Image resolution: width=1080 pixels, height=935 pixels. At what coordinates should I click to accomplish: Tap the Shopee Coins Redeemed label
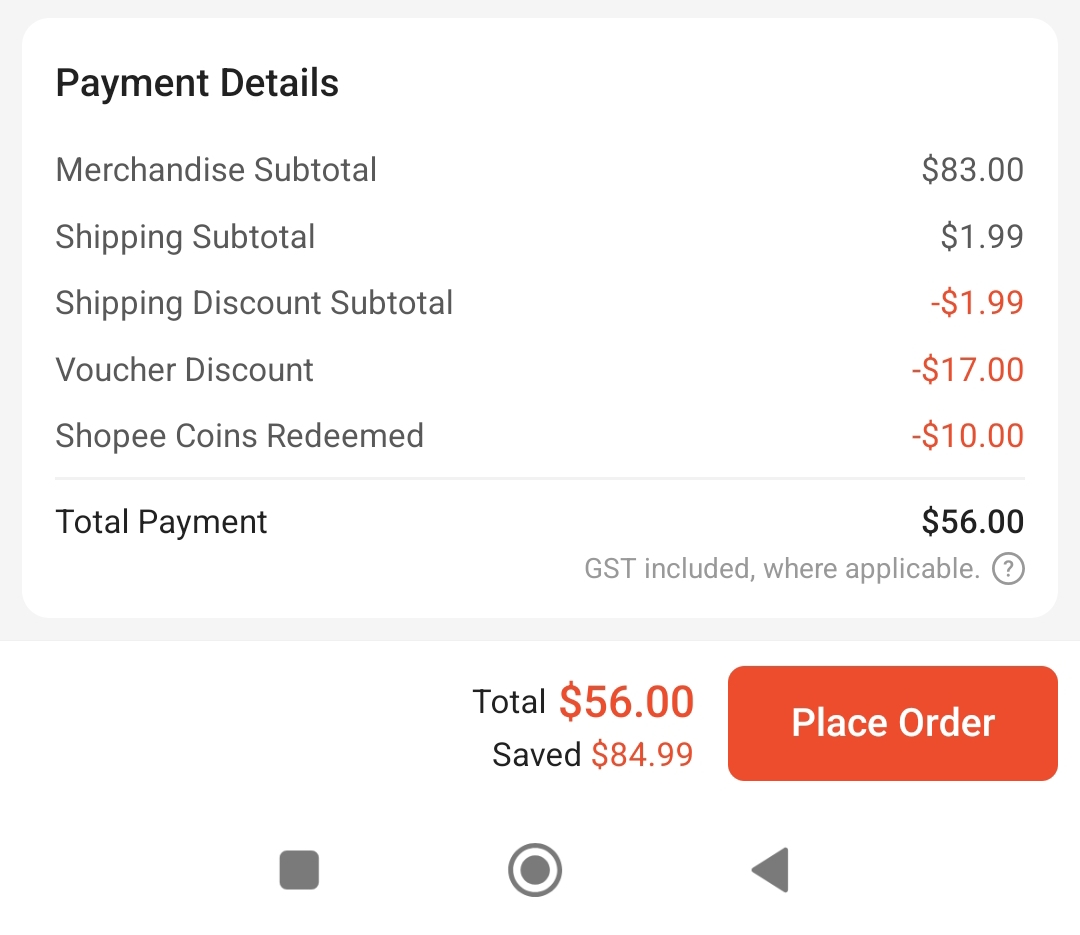[x=239, y=436]
